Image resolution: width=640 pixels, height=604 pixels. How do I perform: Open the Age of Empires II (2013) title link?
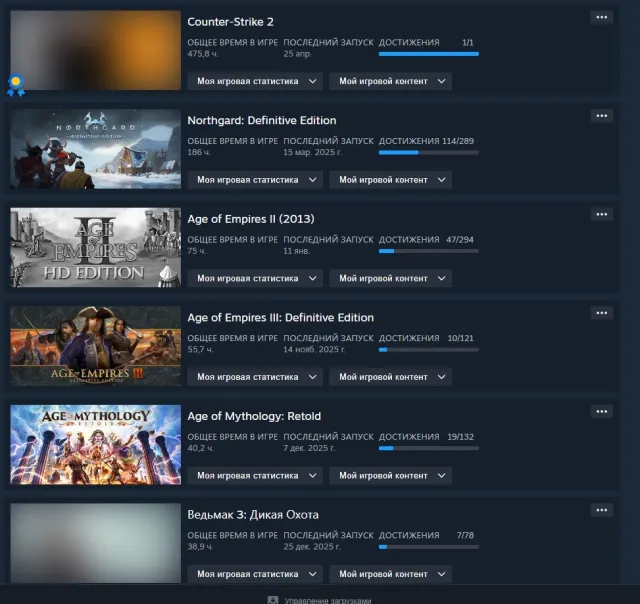pos(251,219)
